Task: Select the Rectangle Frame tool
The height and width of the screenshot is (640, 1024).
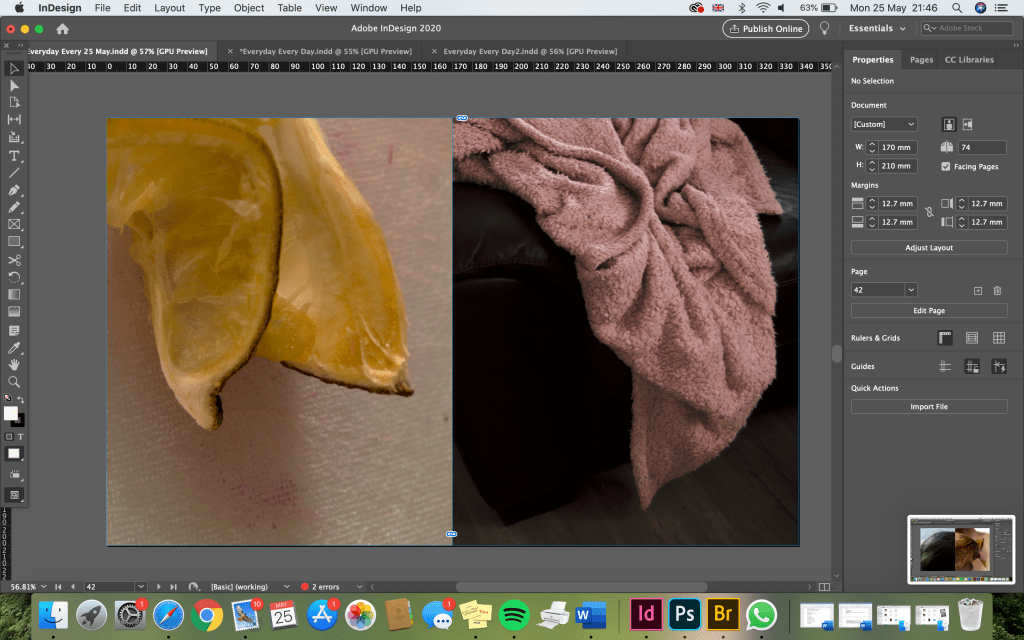Action: [x=14, y=225]
